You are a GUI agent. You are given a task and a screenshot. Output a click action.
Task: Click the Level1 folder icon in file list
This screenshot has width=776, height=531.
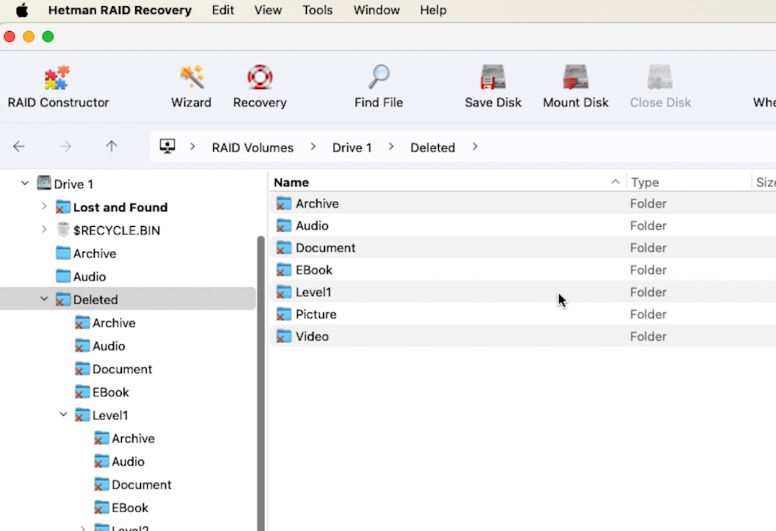284,292
